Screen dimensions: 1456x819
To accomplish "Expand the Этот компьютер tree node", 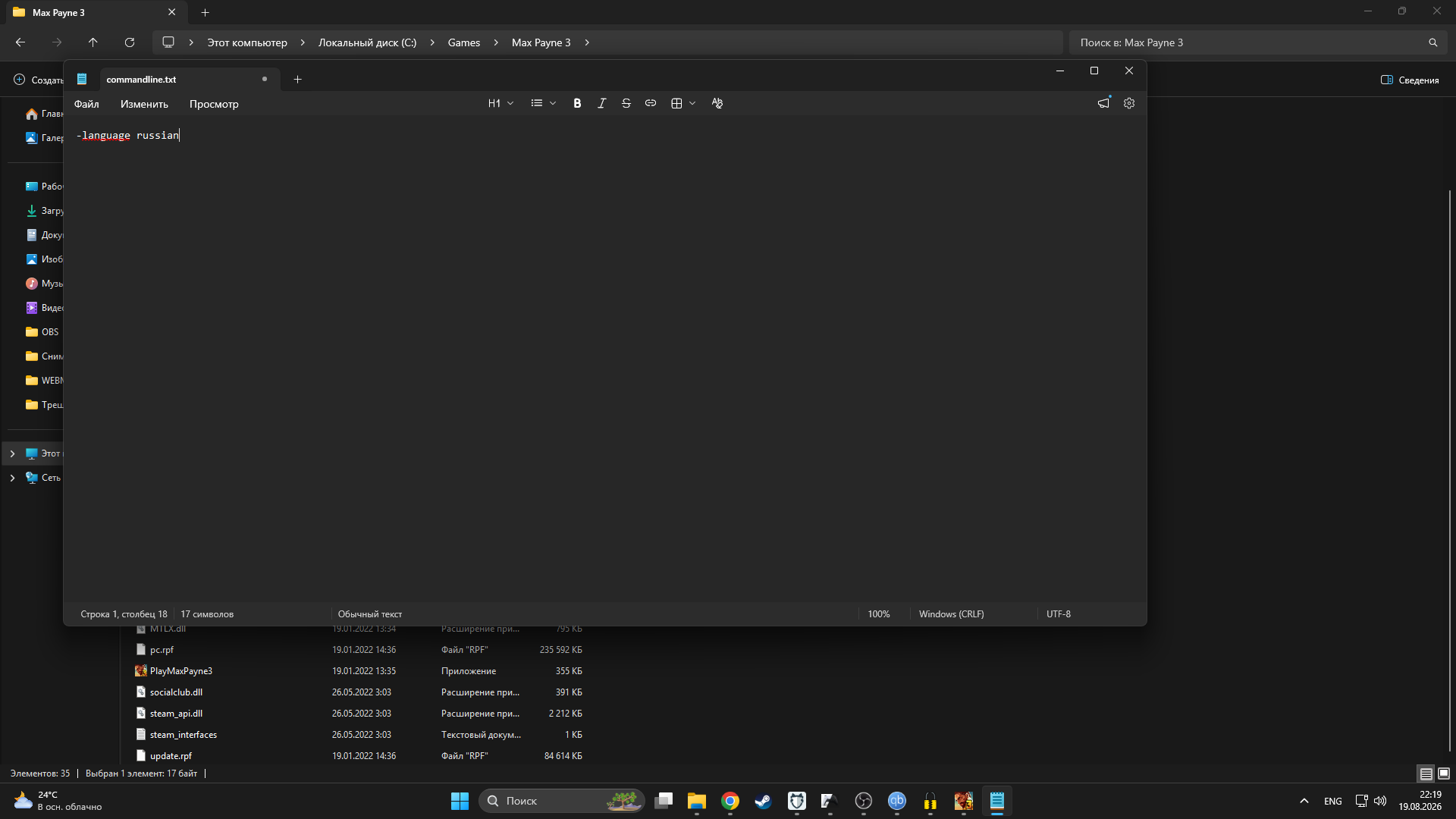I will click(x=12, y=453).
